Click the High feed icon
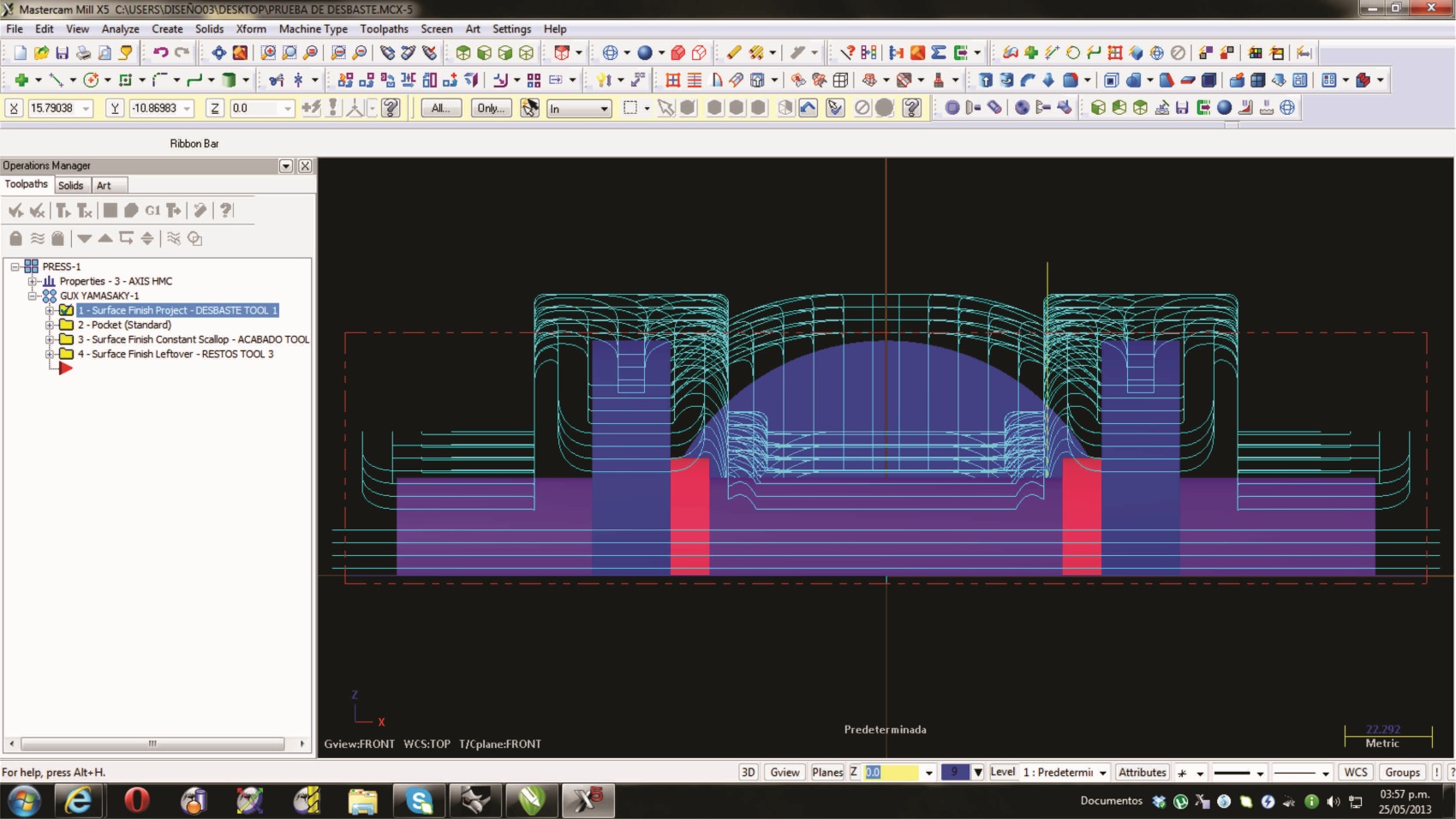The width and height of the screenshot is (1456, 819). 174,210
